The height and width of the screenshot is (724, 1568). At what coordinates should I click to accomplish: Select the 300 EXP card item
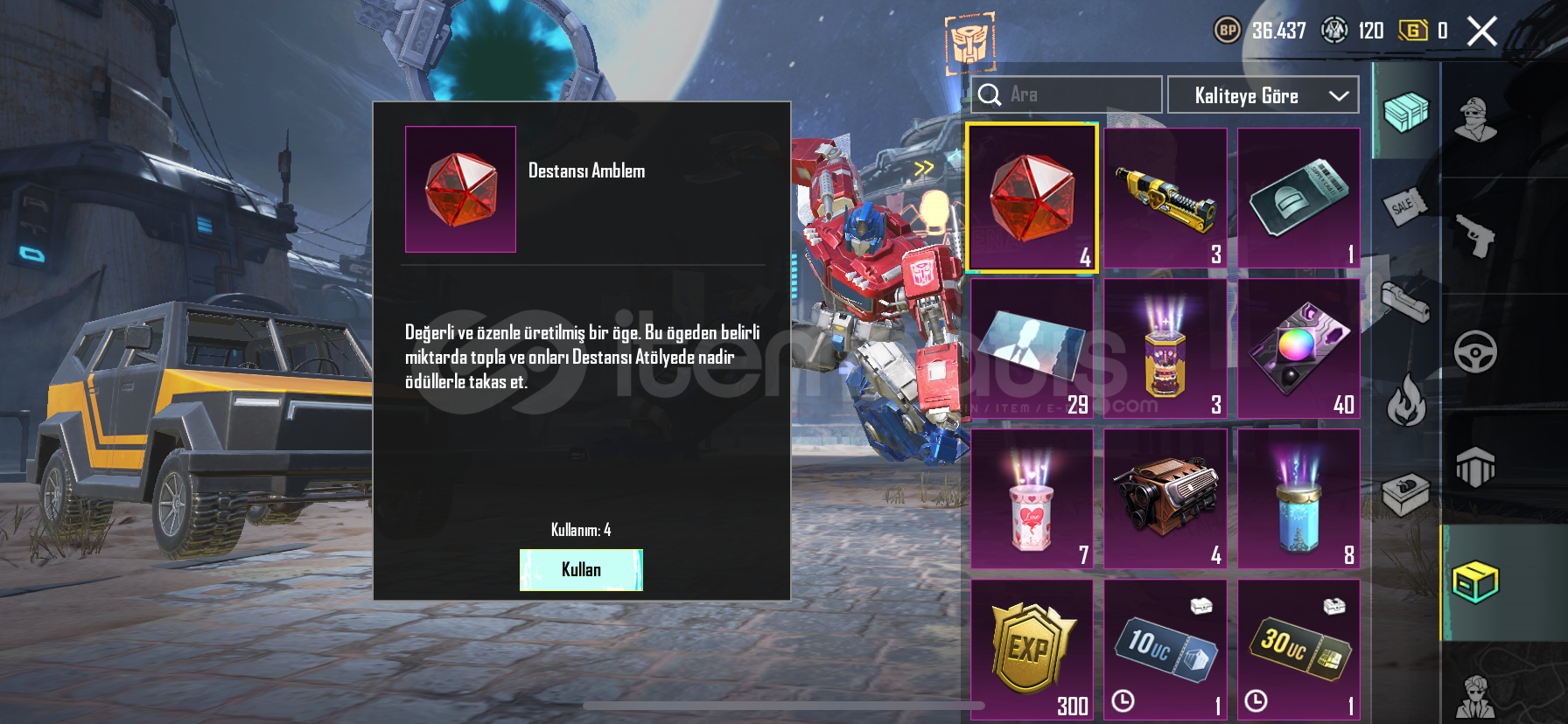(x=1032, y=650)
